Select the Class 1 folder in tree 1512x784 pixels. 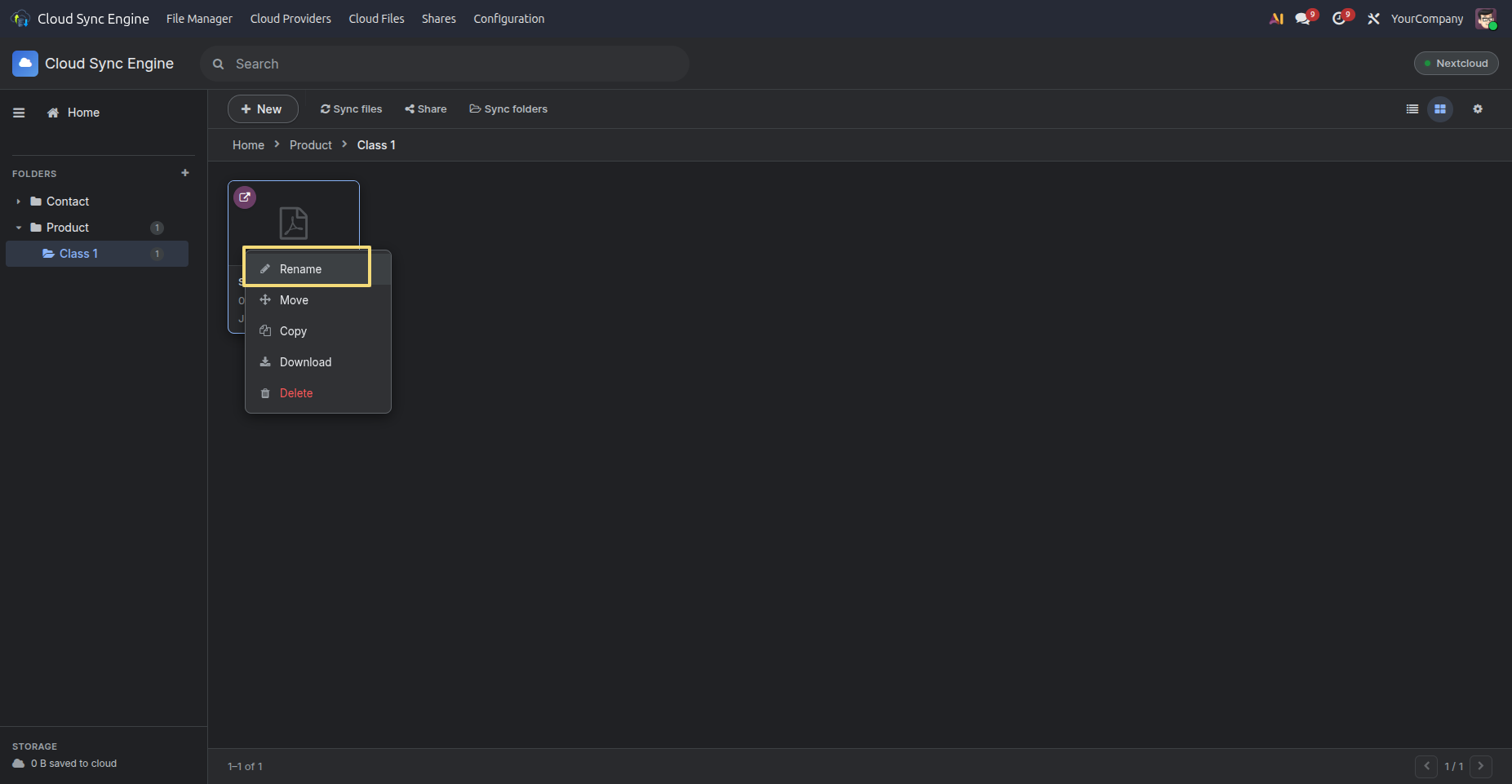pos(97,254)
